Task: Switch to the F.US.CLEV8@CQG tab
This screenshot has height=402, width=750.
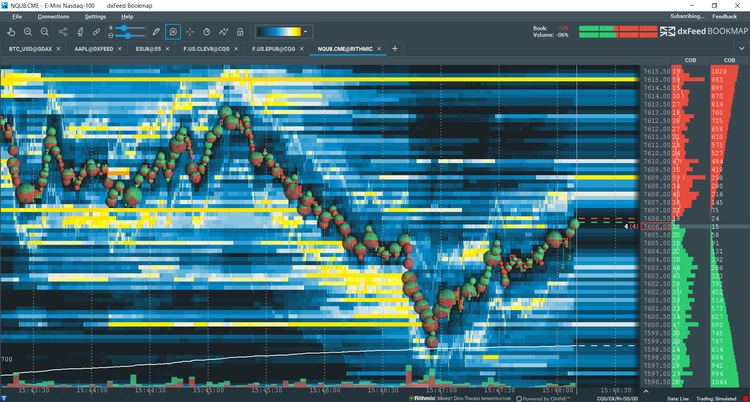Action: pyautogui.click(x=205, y=49)
